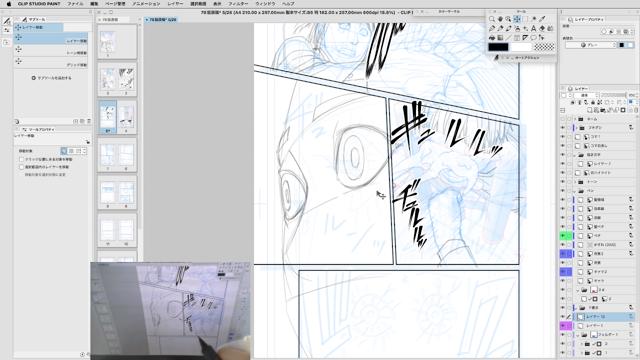This screenshot has height=360, width=640.
Task: Select the Hand move-canvas tool
Action: [x=500, y=19]
